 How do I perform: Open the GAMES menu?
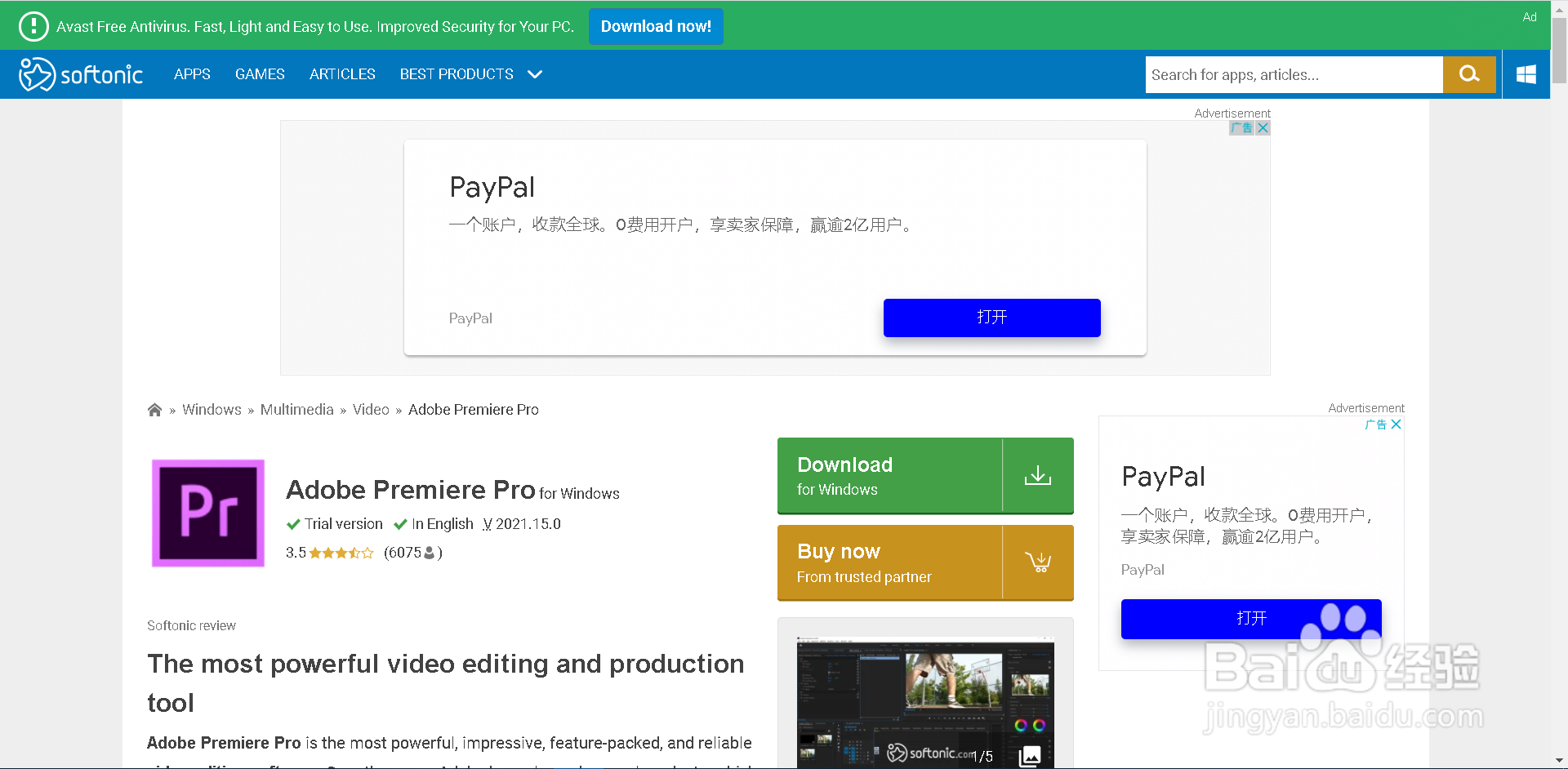[260, 74]
